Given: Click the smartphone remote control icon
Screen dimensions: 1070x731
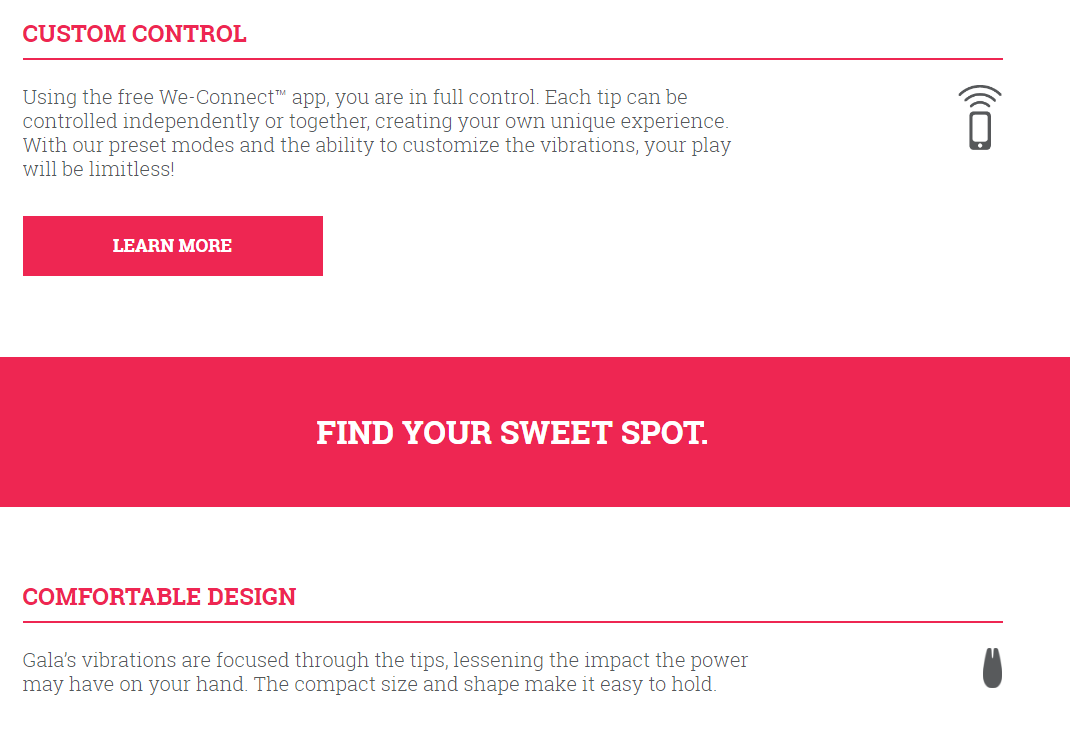Looking at the screenshot, I should 980,117.
